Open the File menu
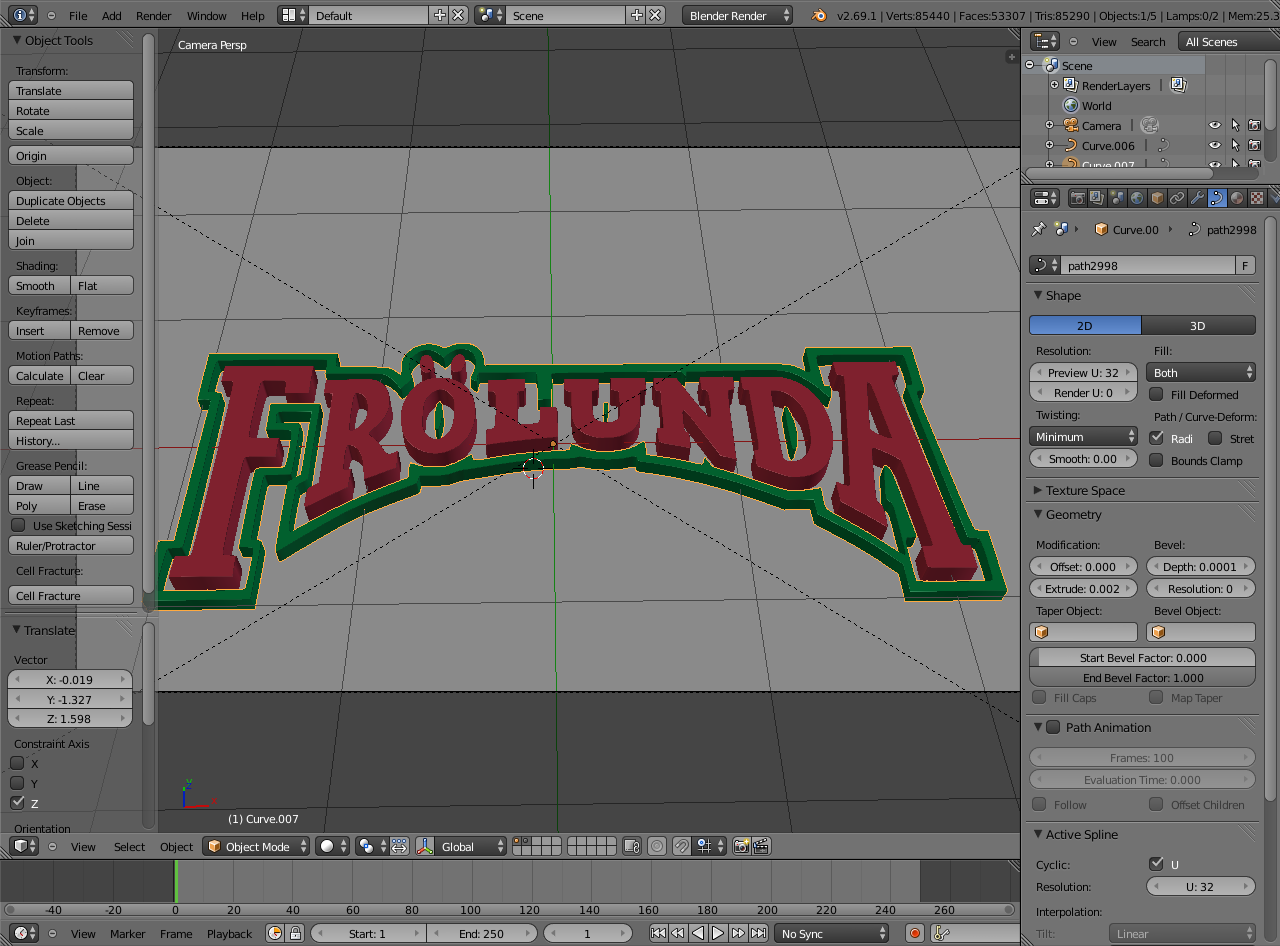The height and width of the screenshot is (946, 1280). click(78, 15)
